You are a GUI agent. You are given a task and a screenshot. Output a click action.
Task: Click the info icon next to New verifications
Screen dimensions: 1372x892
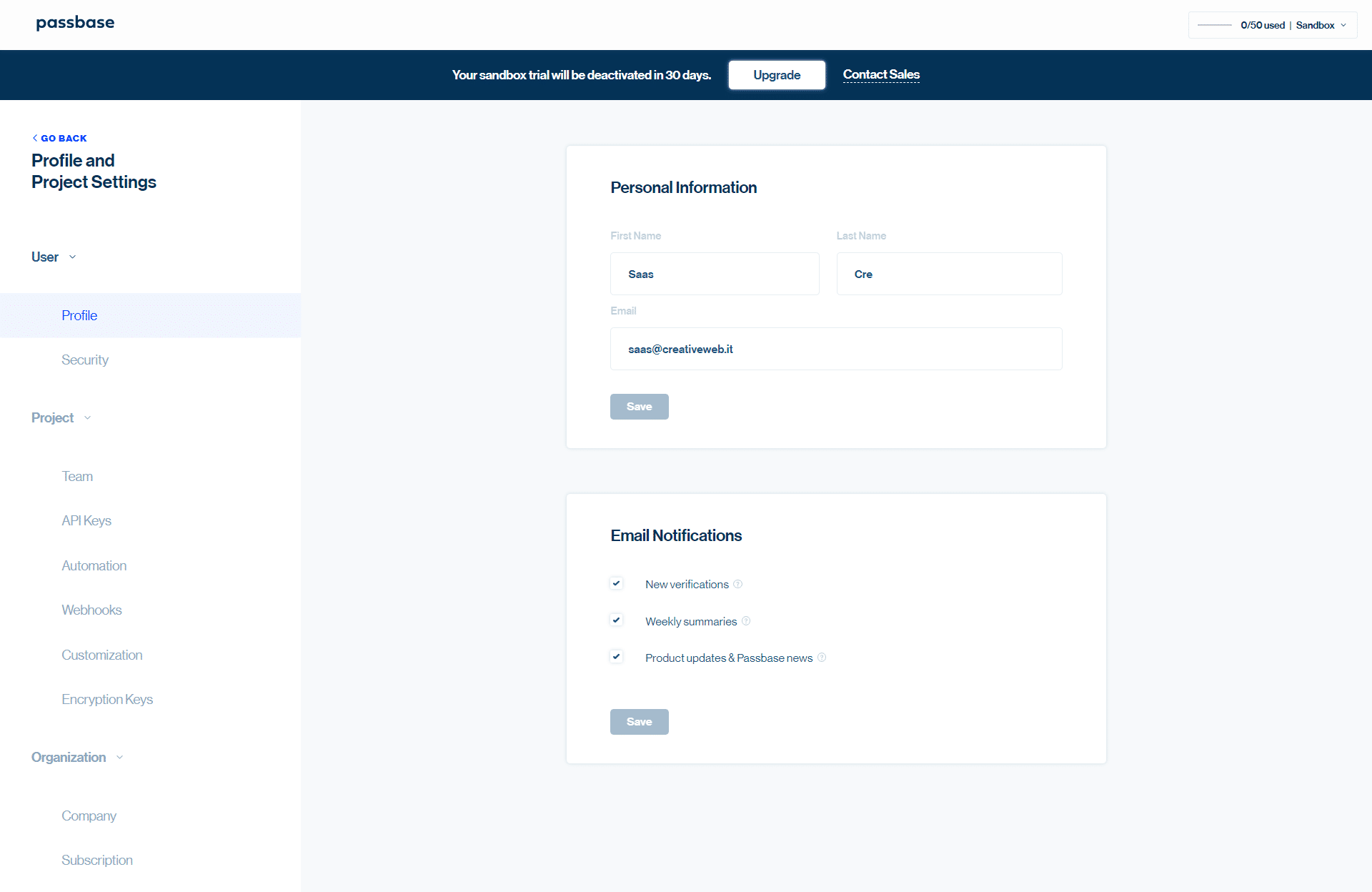738,584
